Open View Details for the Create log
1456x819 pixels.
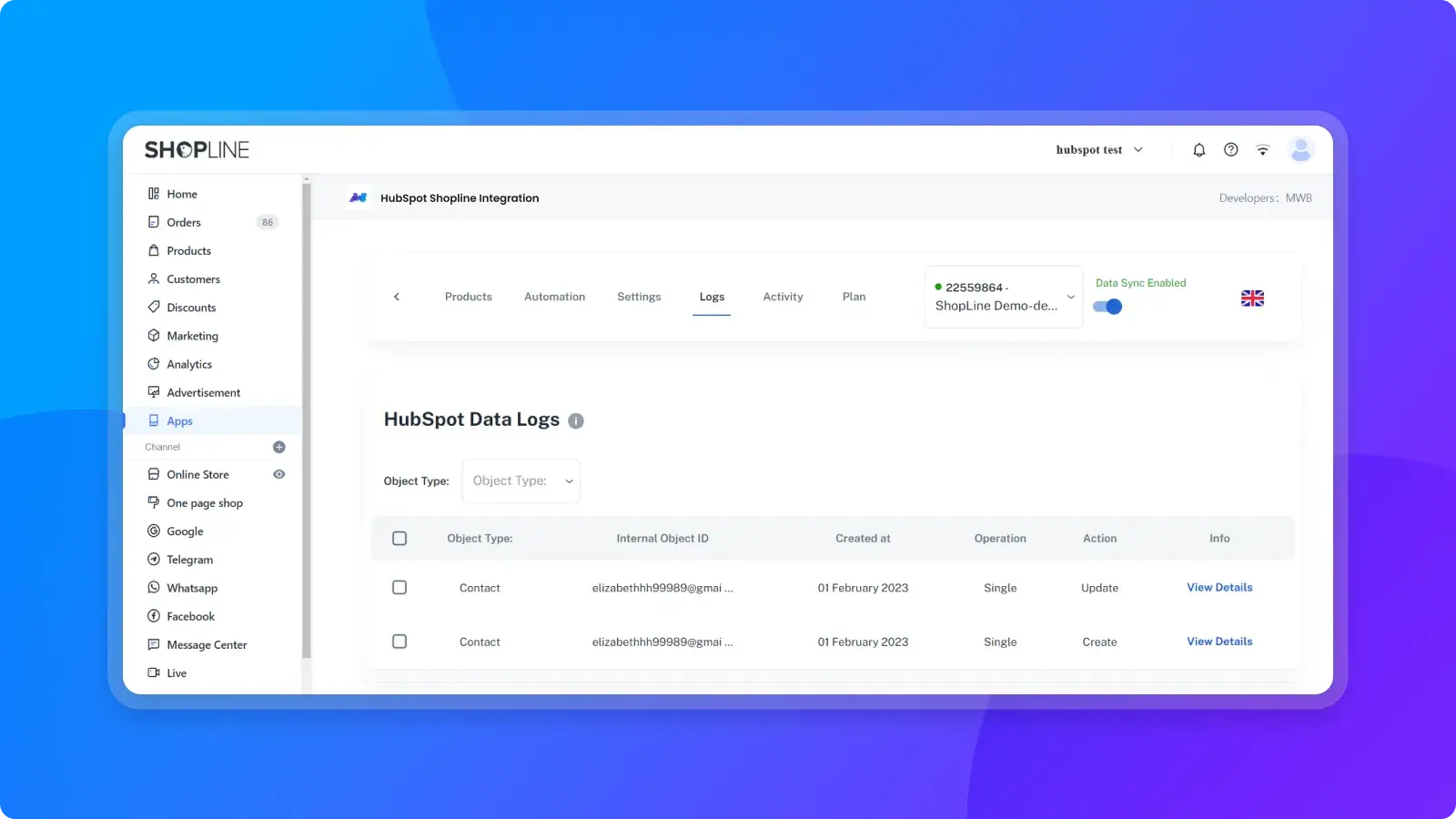1219,642
